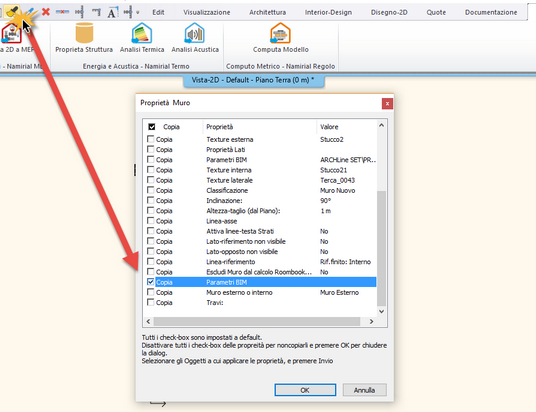Open Proprieta Struttura cylinder icon
The image size is (536, 412).
(x=84, y=33)
